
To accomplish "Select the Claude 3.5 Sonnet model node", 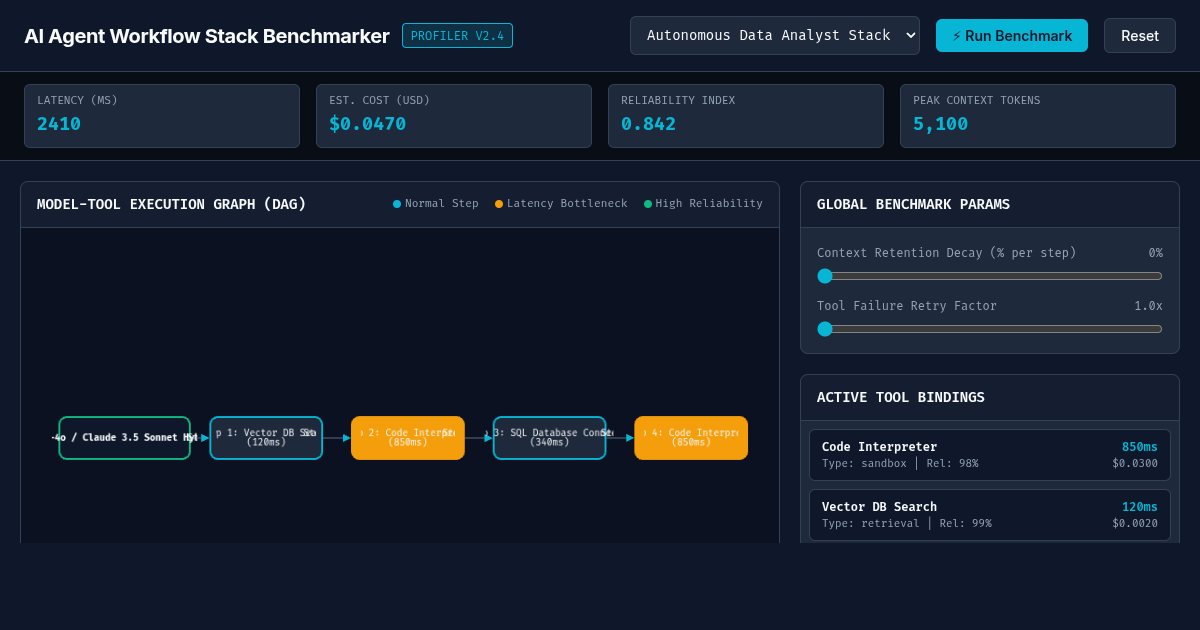I will (124, 438).
